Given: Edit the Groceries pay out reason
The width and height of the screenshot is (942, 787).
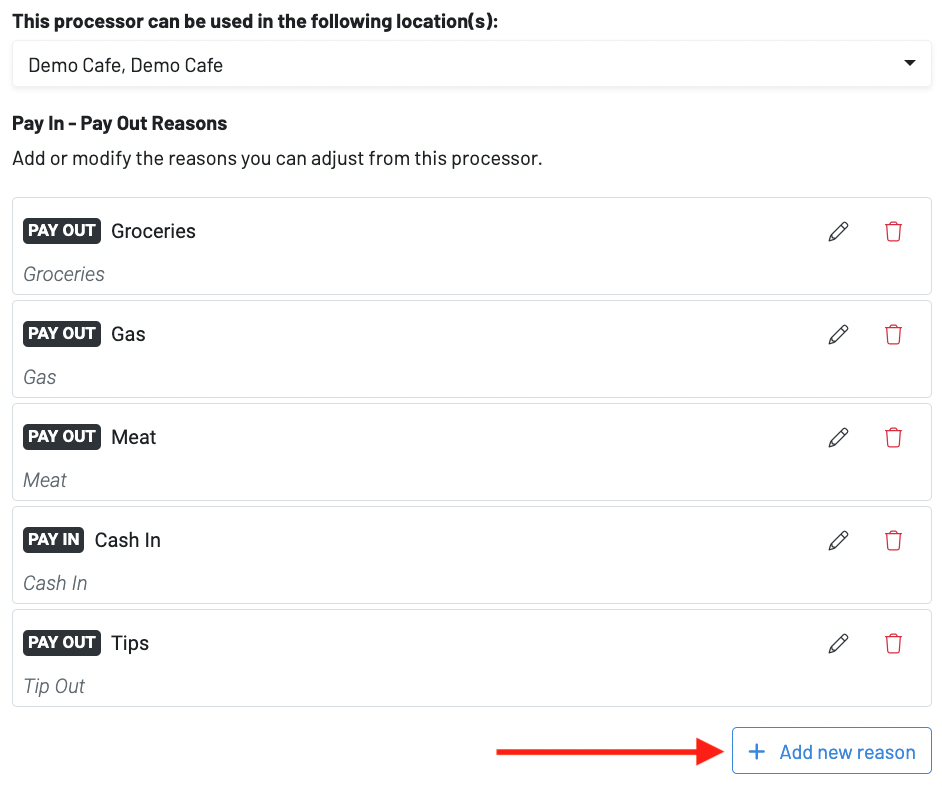Looking at the screenshot, I should tap(838, 231).
